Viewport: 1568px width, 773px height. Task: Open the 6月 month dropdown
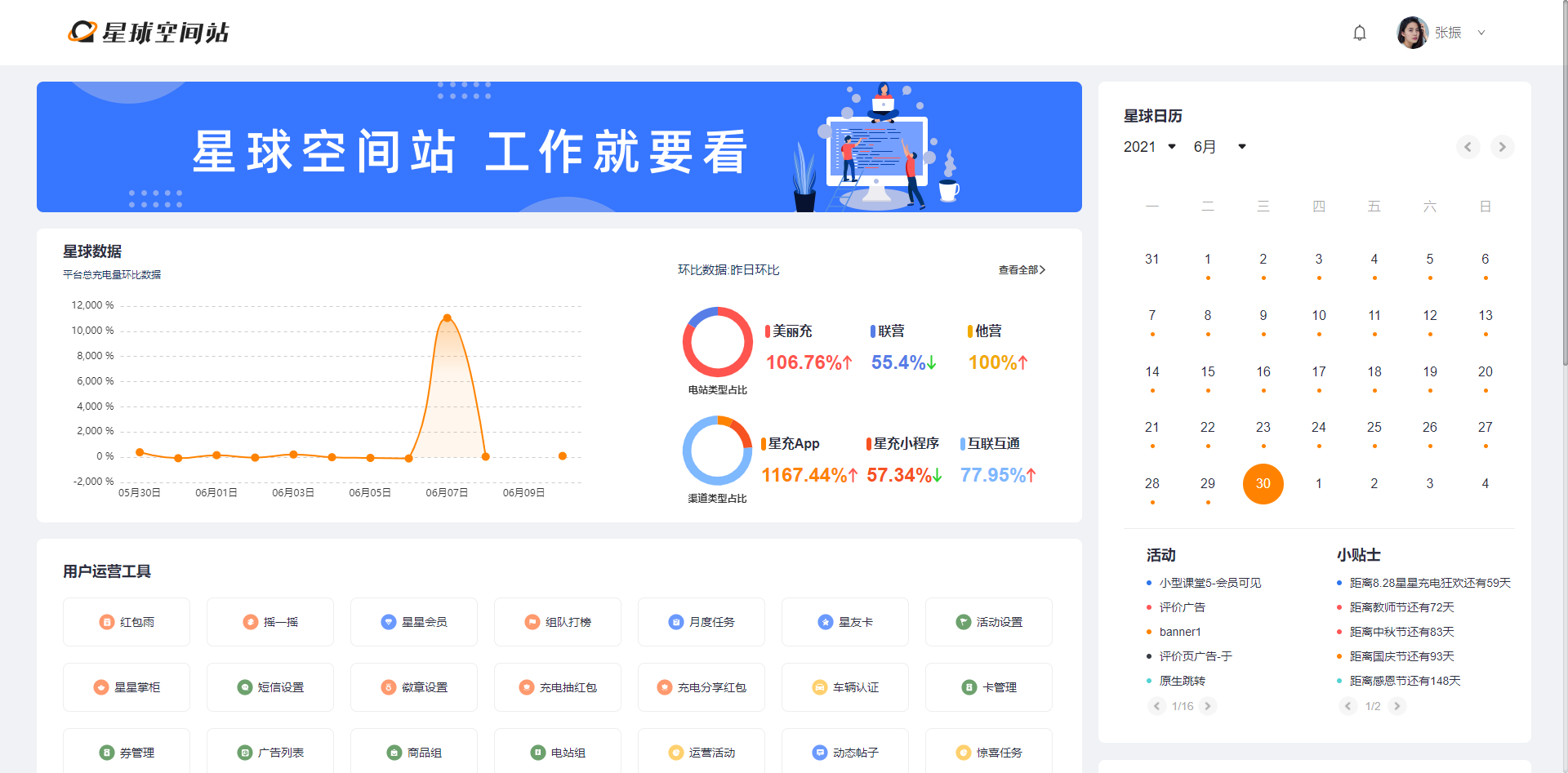pyautogui.click(x=1220, y=147)
